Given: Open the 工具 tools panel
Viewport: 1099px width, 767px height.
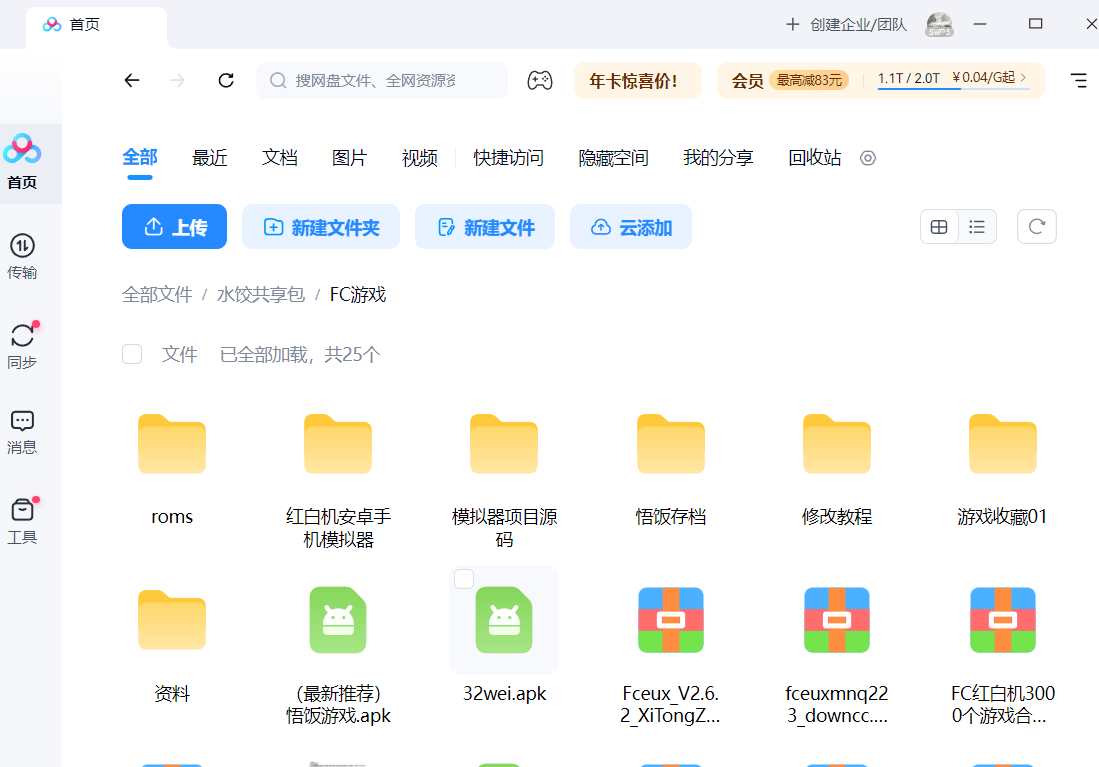Looking at the screenshot, I should [x=22, y=521].
